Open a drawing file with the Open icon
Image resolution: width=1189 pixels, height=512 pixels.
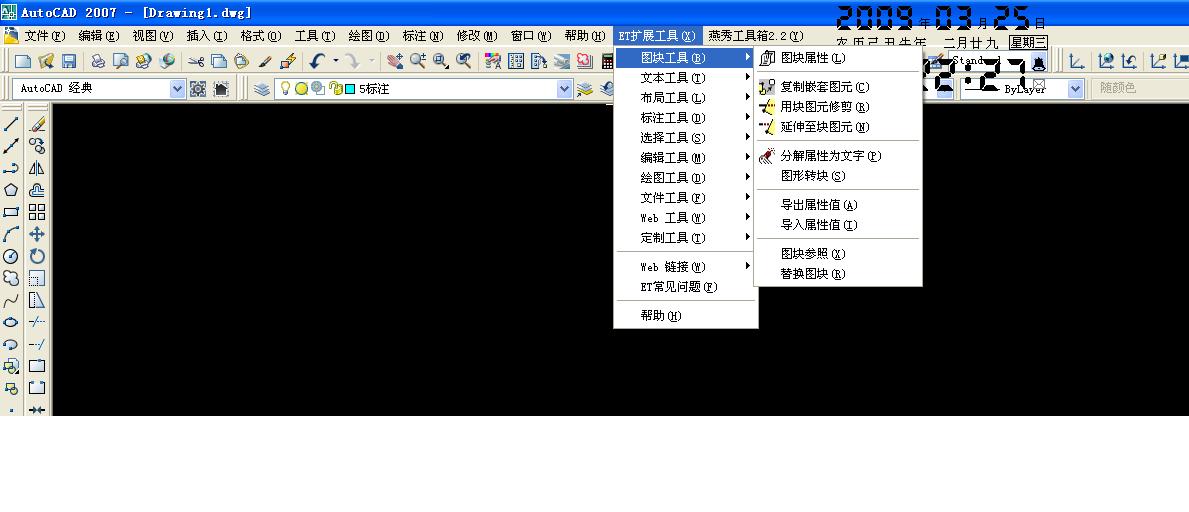(46, 61)
